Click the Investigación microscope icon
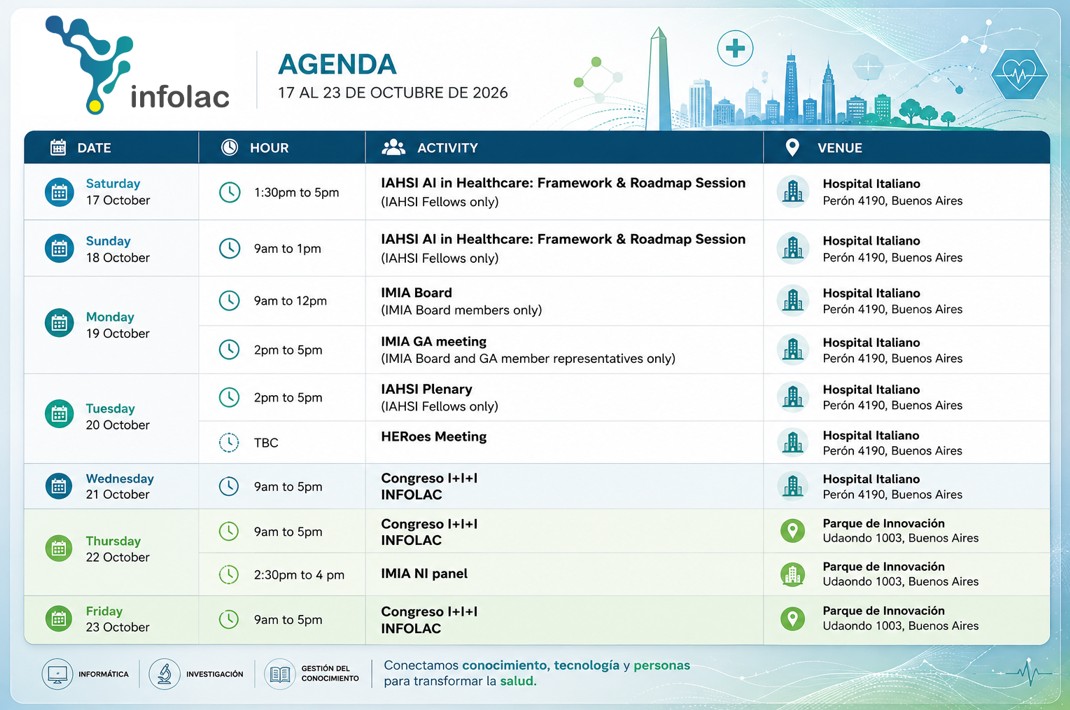The image size is (1070, 710). point(164,674)
